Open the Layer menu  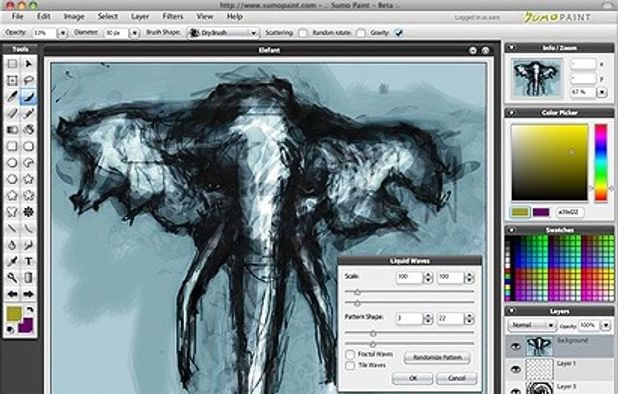(x=140, y=17)
